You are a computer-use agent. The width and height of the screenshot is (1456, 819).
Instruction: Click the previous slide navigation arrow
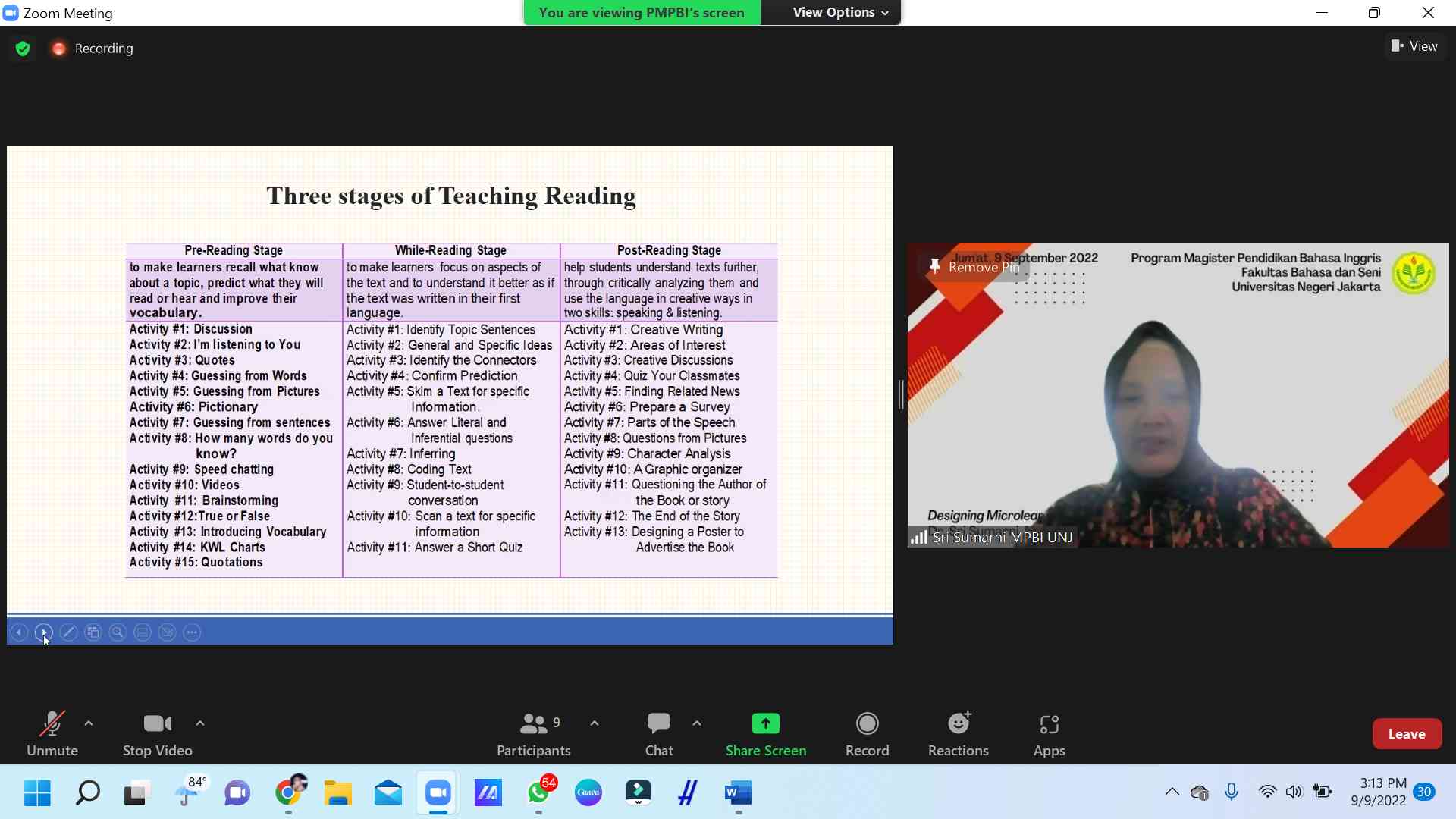click(19, 632)
